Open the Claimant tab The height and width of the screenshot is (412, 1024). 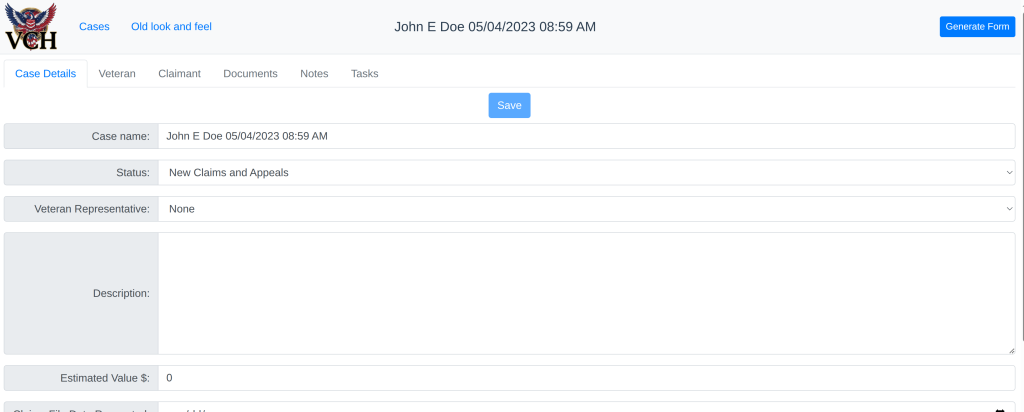179,73
